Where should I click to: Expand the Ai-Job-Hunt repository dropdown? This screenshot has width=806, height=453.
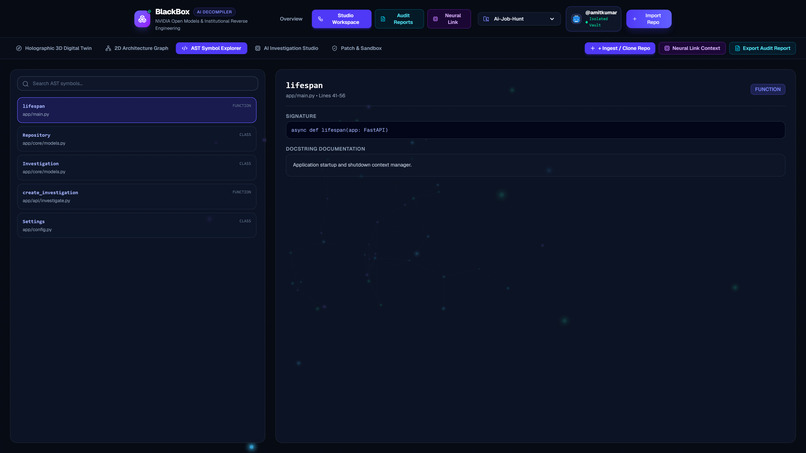(x=519, y=19)
